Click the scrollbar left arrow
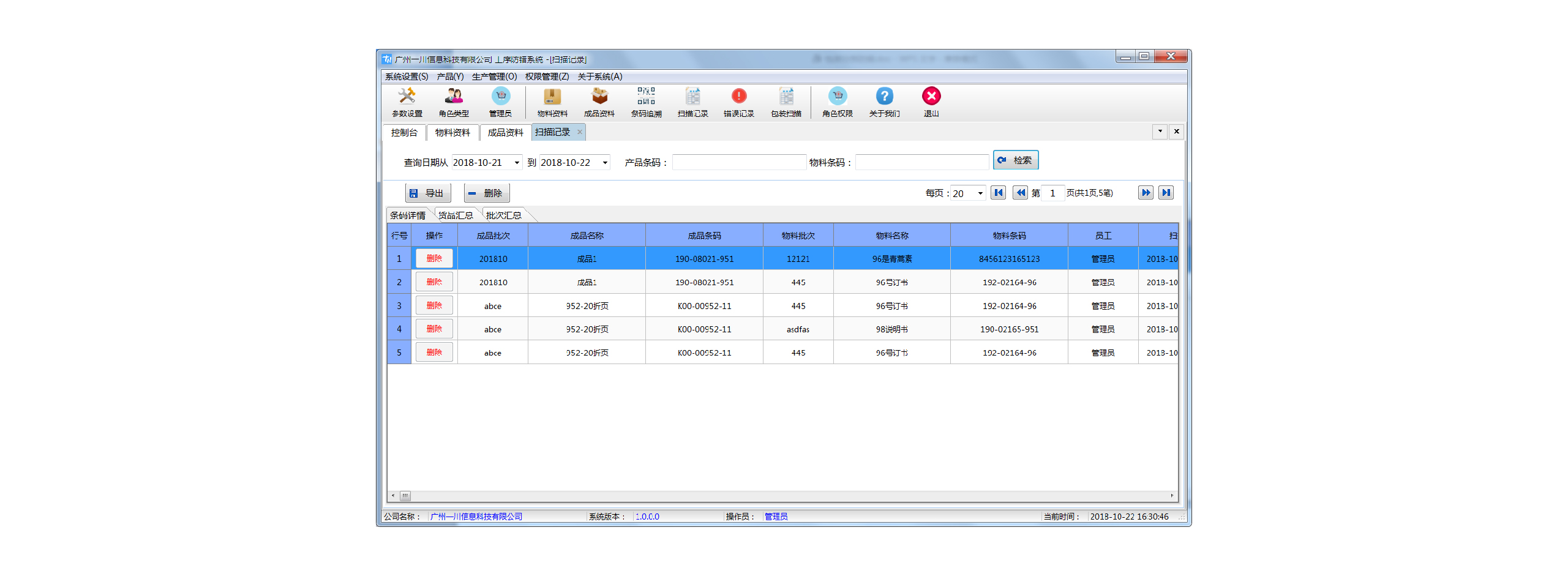The width and height of the screenshot is (1568, 582). click(x=393, y=496)
